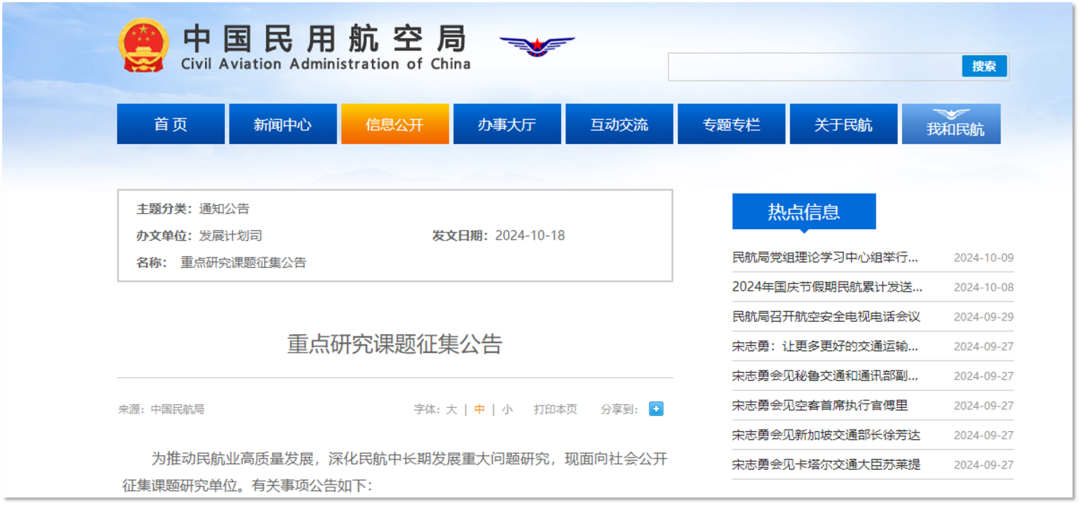Navigate to 关于民航 about page
The image size is (1080, 505).
click(x=842, y=125)
